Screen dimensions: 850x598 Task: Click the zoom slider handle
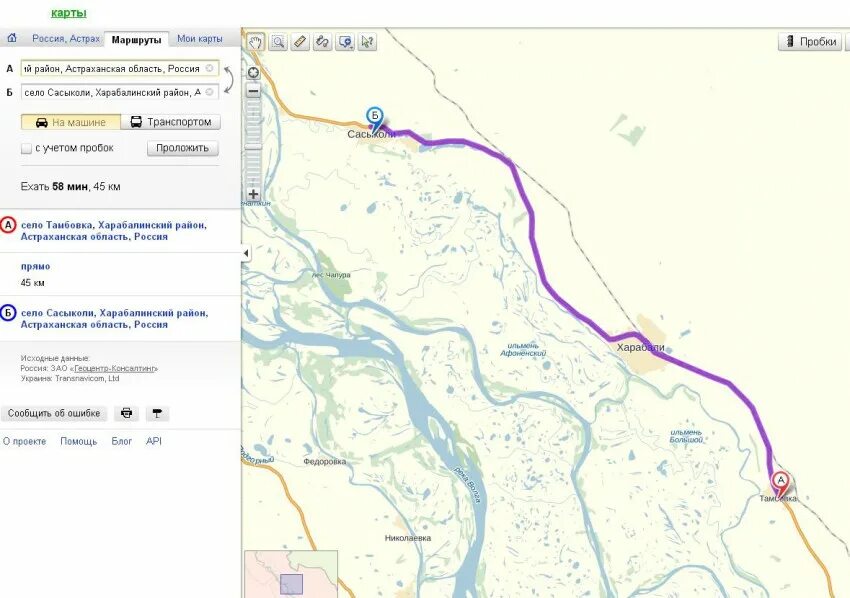(x=253, y=147)
